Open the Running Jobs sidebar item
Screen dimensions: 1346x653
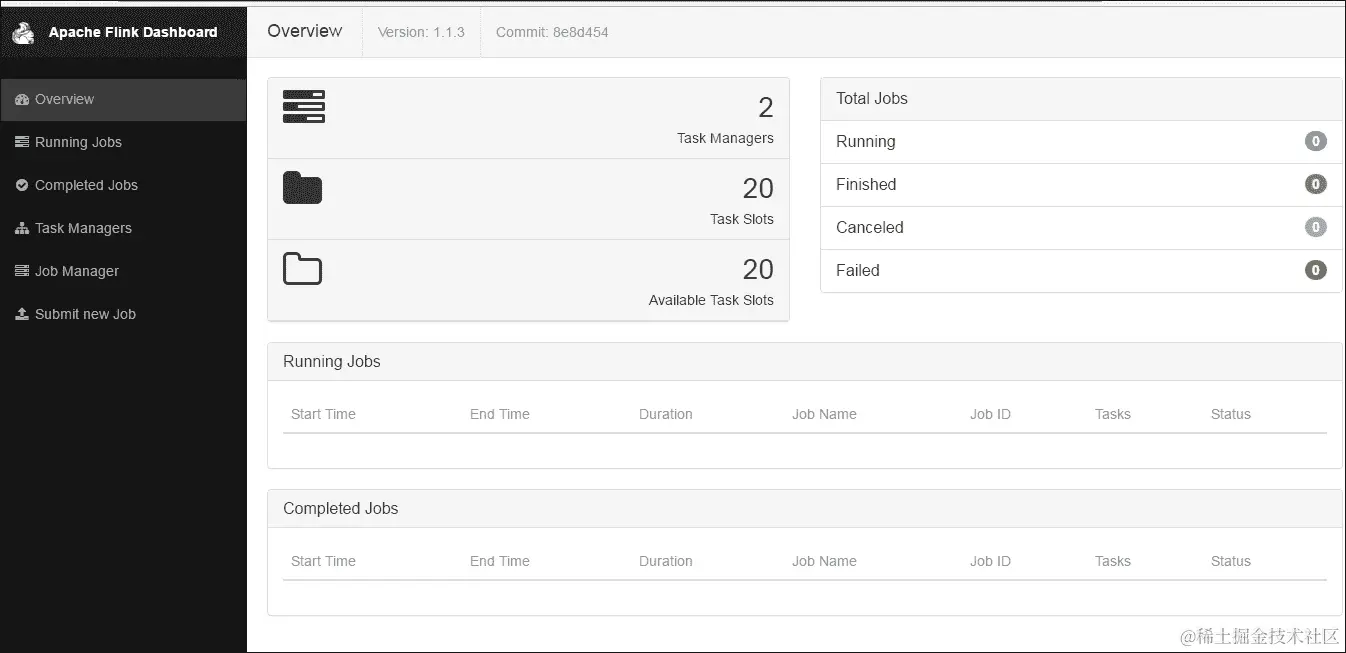pyautogui.click(x=78, y=142)
